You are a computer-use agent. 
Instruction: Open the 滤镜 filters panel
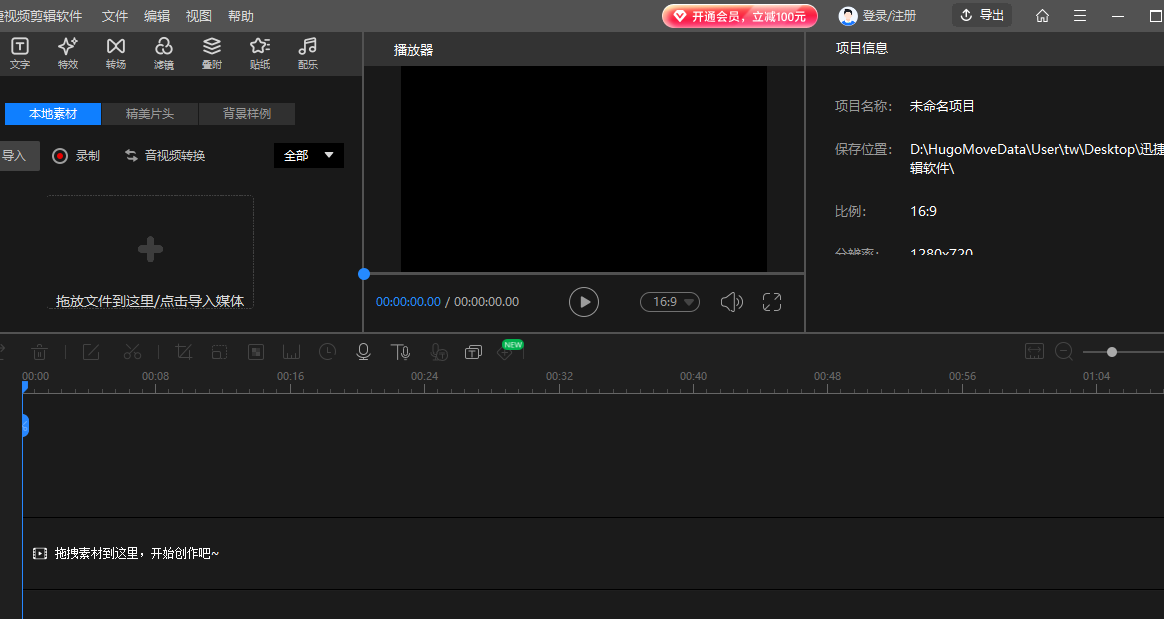(x=163, y=53)
